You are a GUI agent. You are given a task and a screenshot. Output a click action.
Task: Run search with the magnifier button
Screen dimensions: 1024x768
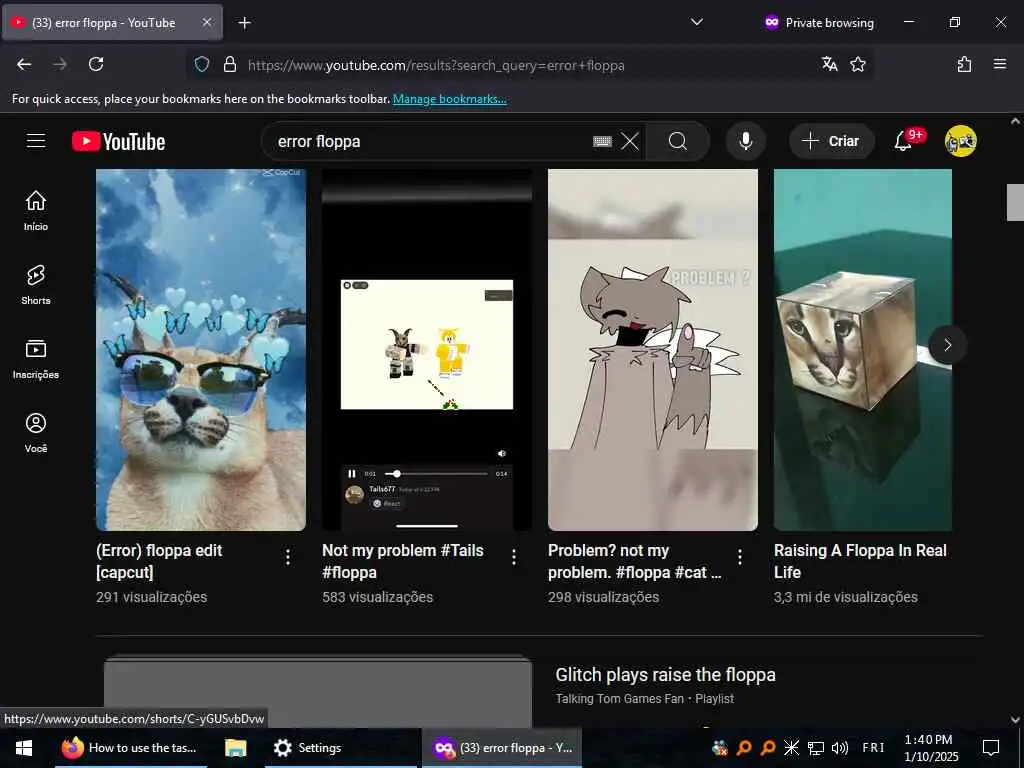coord(678,141)
